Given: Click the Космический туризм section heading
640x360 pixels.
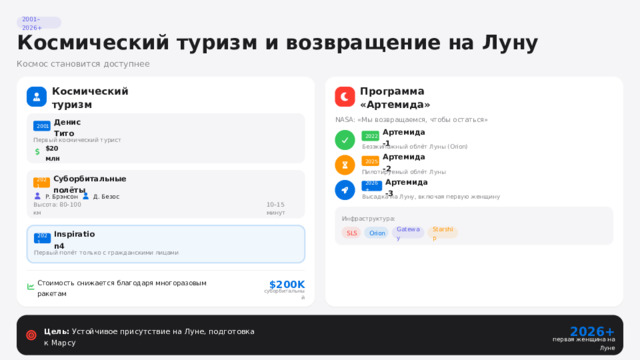Looking at the screenshot, I should pyautogui.click(x=90, y=98).
